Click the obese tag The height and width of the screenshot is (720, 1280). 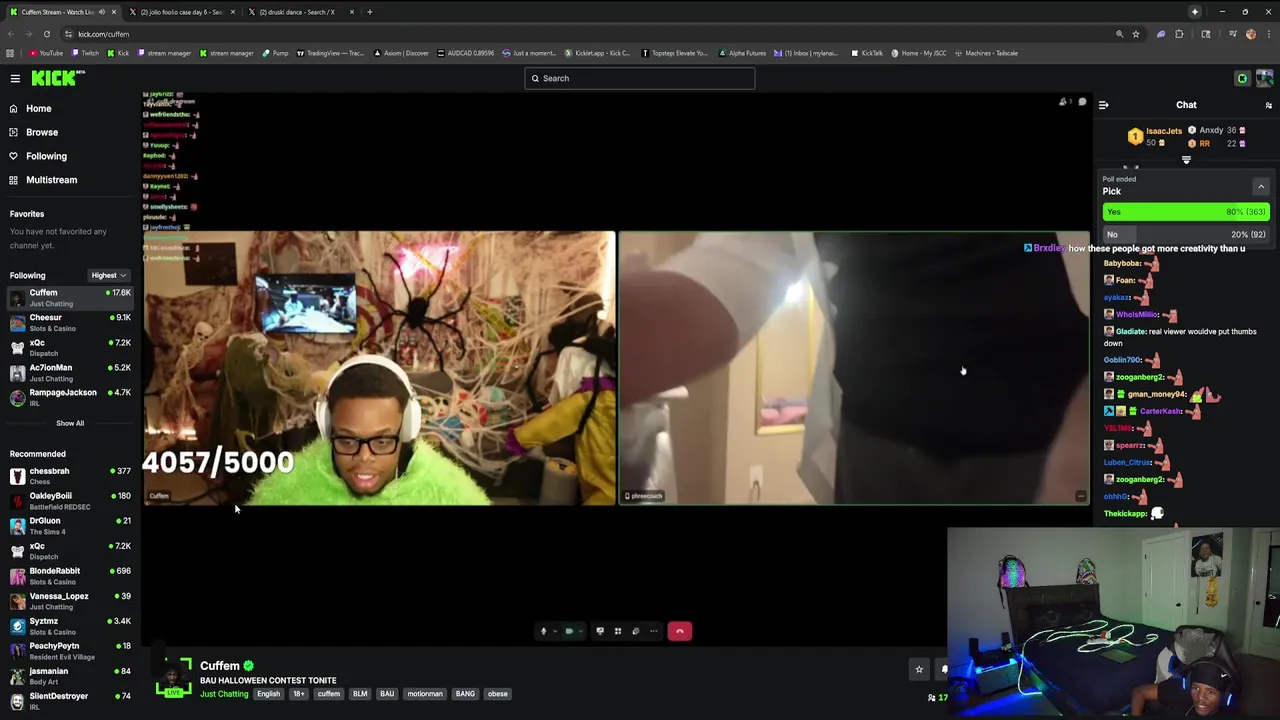tap(497, 694)
